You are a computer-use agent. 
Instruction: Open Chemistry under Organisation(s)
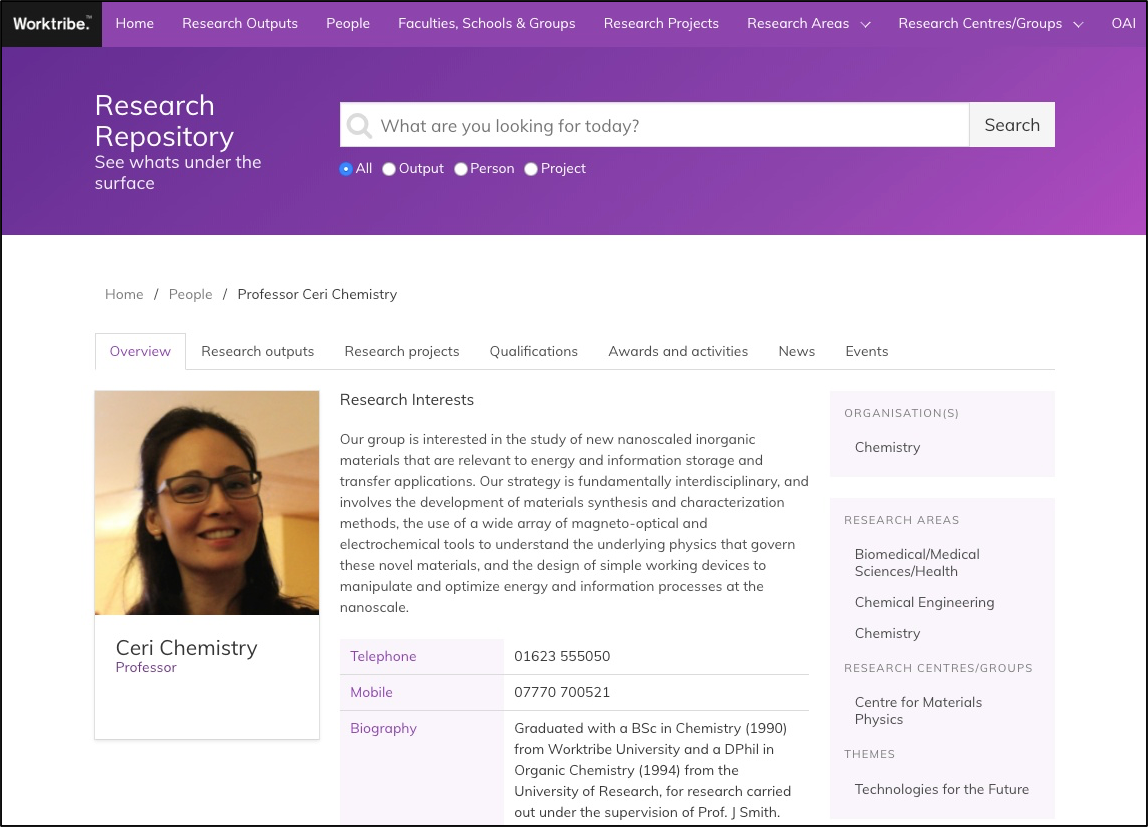887,447
